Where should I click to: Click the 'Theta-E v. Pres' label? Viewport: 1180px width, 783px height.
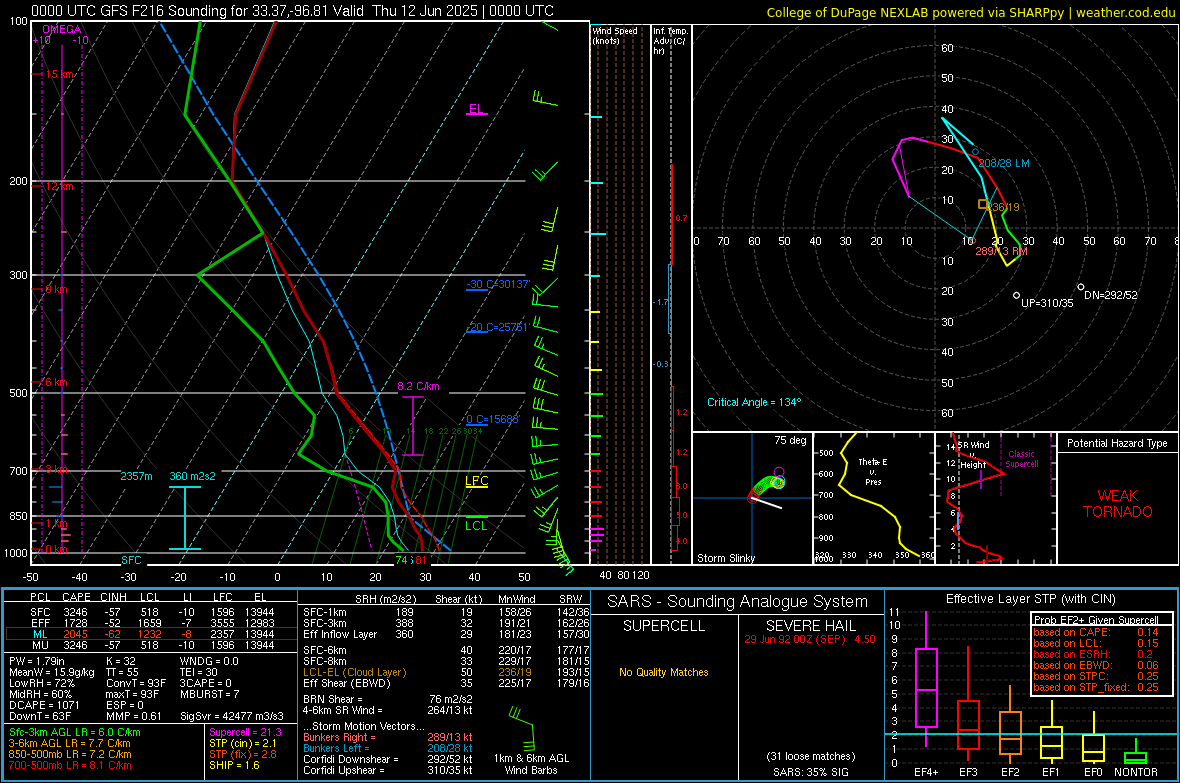[x=873, y=471]
